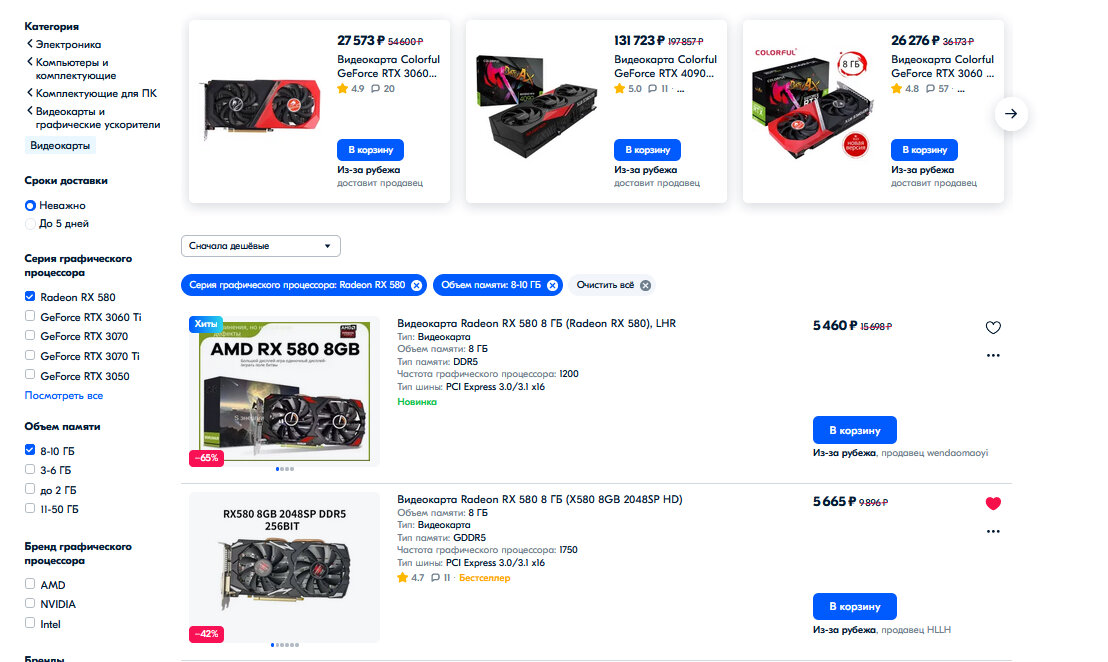Add the 5 460 ₽ RX 580 to cart
This screenshot has width=1108, height=662.
(x=854, y=430)
